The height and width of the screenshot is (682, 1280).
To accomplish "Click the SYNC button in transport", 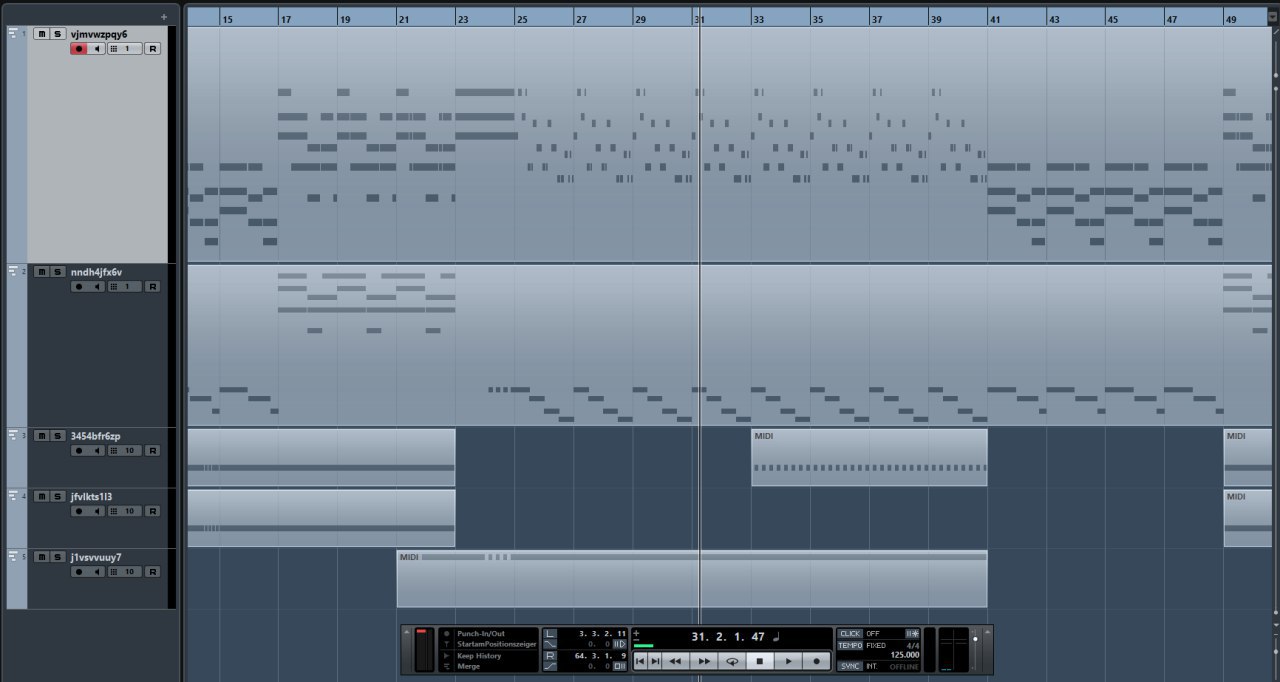I will tap(850, 666).
